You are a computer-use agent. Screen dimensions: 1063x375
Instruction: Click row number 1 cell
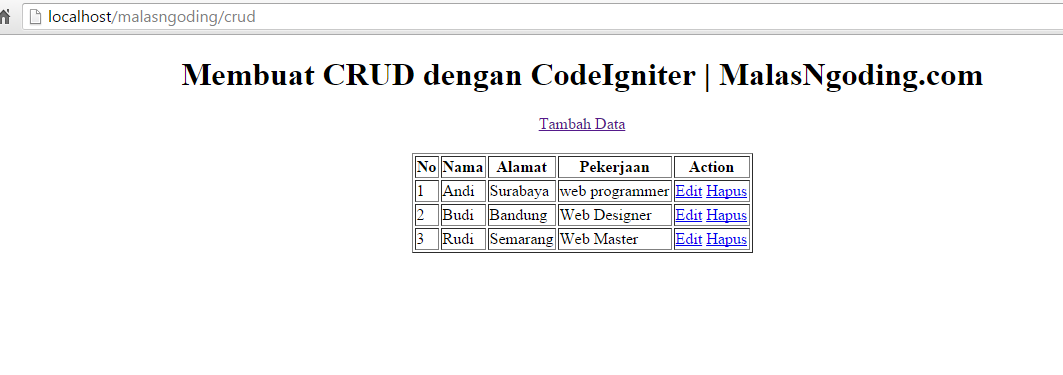point(426,191)
